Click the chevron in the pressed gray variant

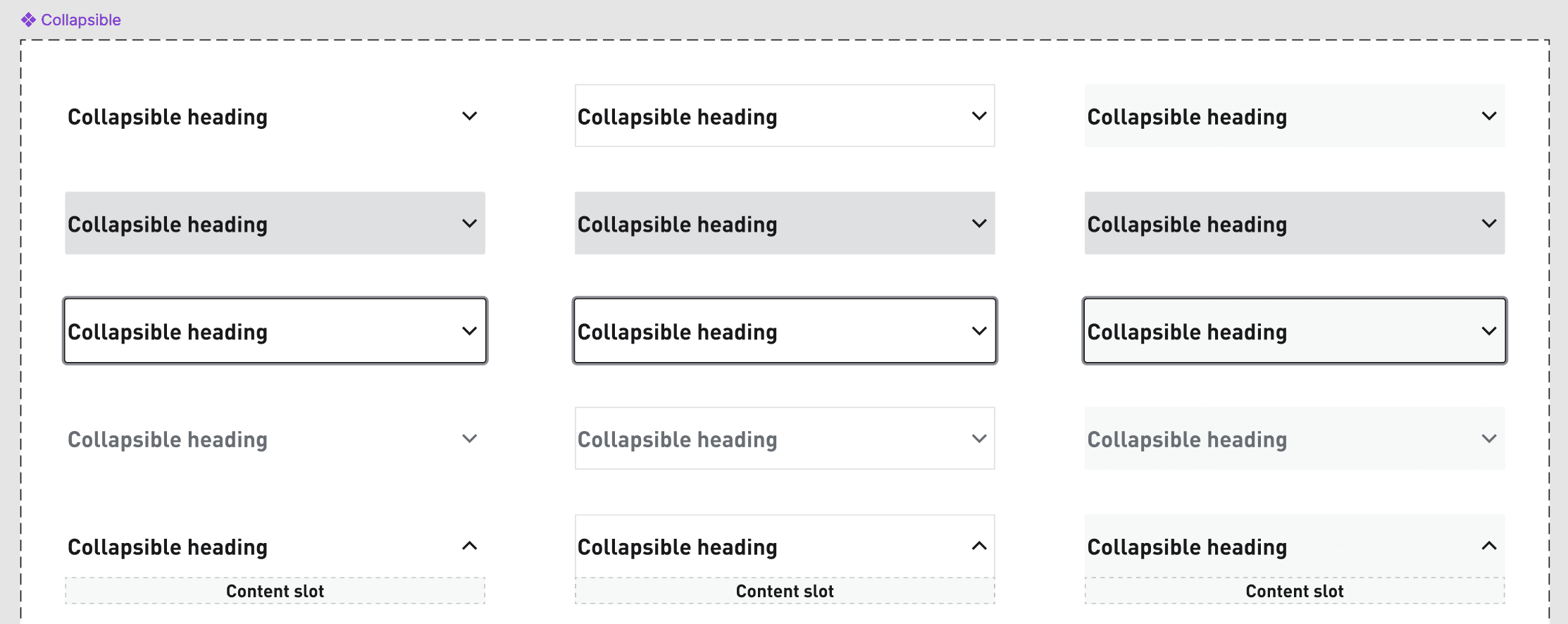click(978, 223)
